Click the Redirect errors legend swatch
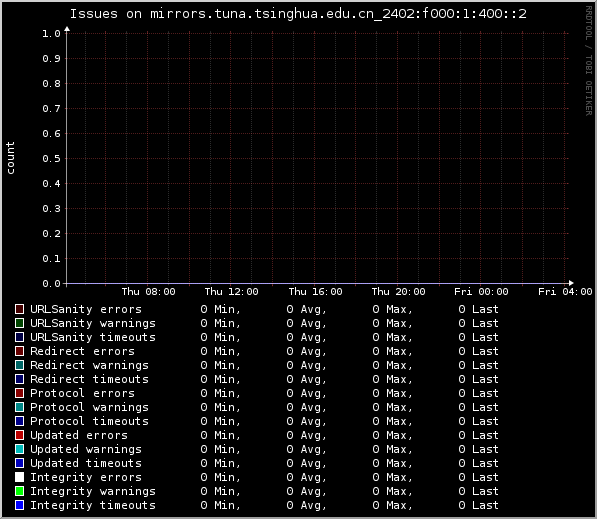 (x=19, y=351)
